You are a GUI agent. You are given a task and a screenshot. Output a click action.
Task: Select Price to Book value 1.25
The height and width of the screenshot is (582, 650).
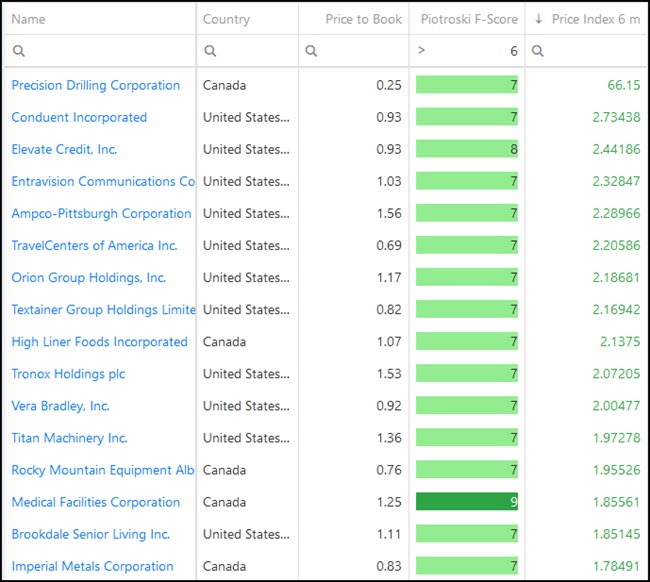pyautogui.click(x=389, y=502)
